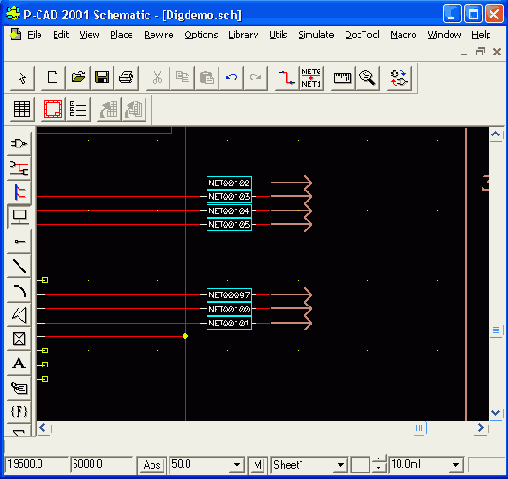Open the Macro menu
The image size is (508, 479).
tap(403, 35)
